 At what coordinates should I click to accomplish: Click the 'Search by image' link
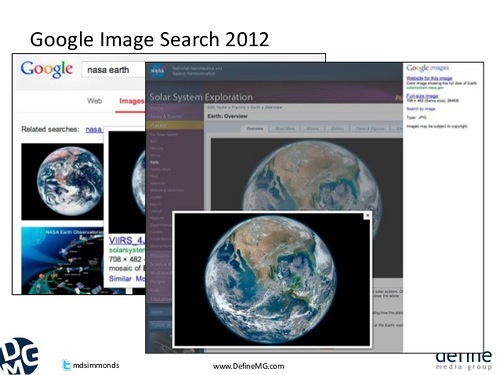coord(421,109)
